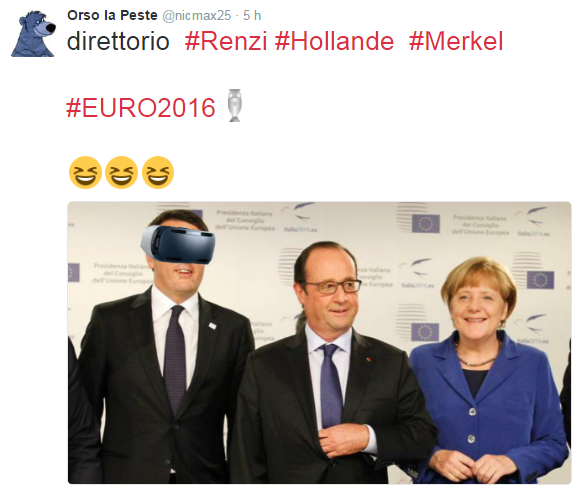Click the Presidenza Italiana backdrop text at top centre

click(x=245, y=221)
